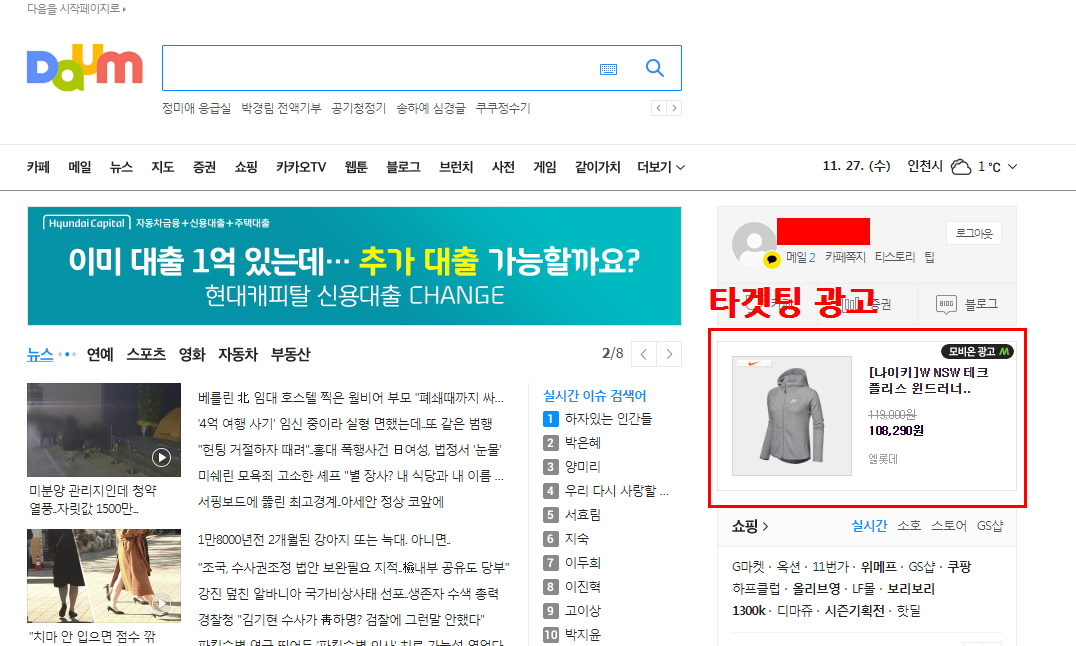Switch to the 연예 tab
This screenshot has width=1076, height=646.
click(x=100, y=354)
